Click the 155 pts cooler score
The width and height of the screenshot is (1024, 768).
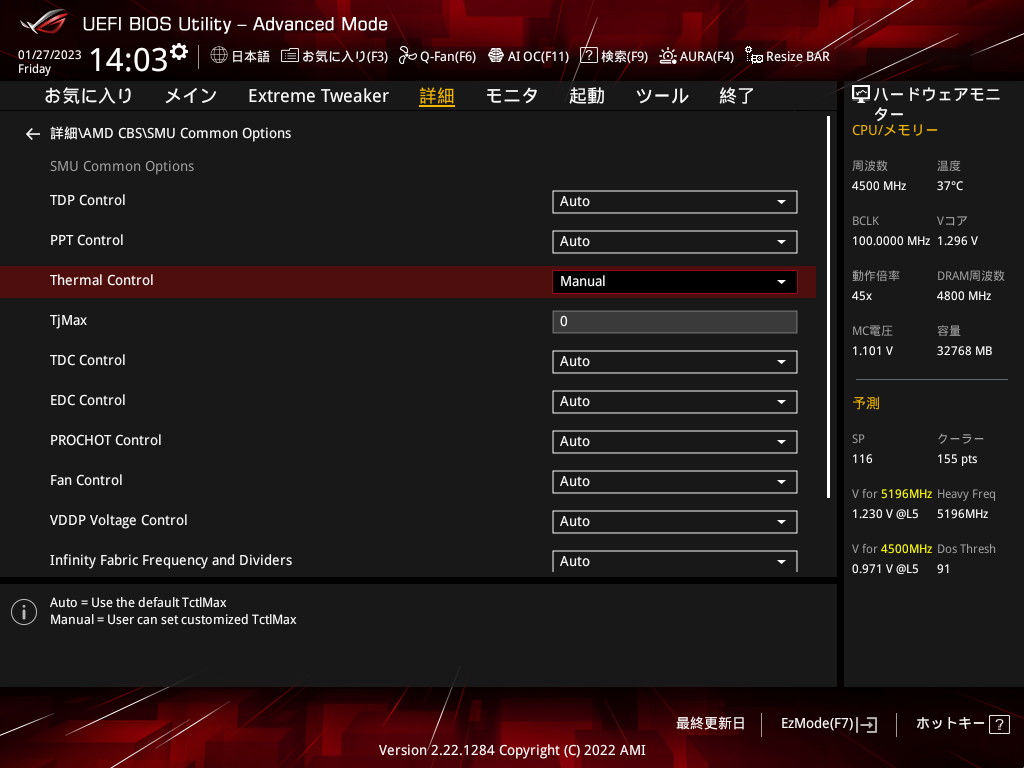coord(957,458)
